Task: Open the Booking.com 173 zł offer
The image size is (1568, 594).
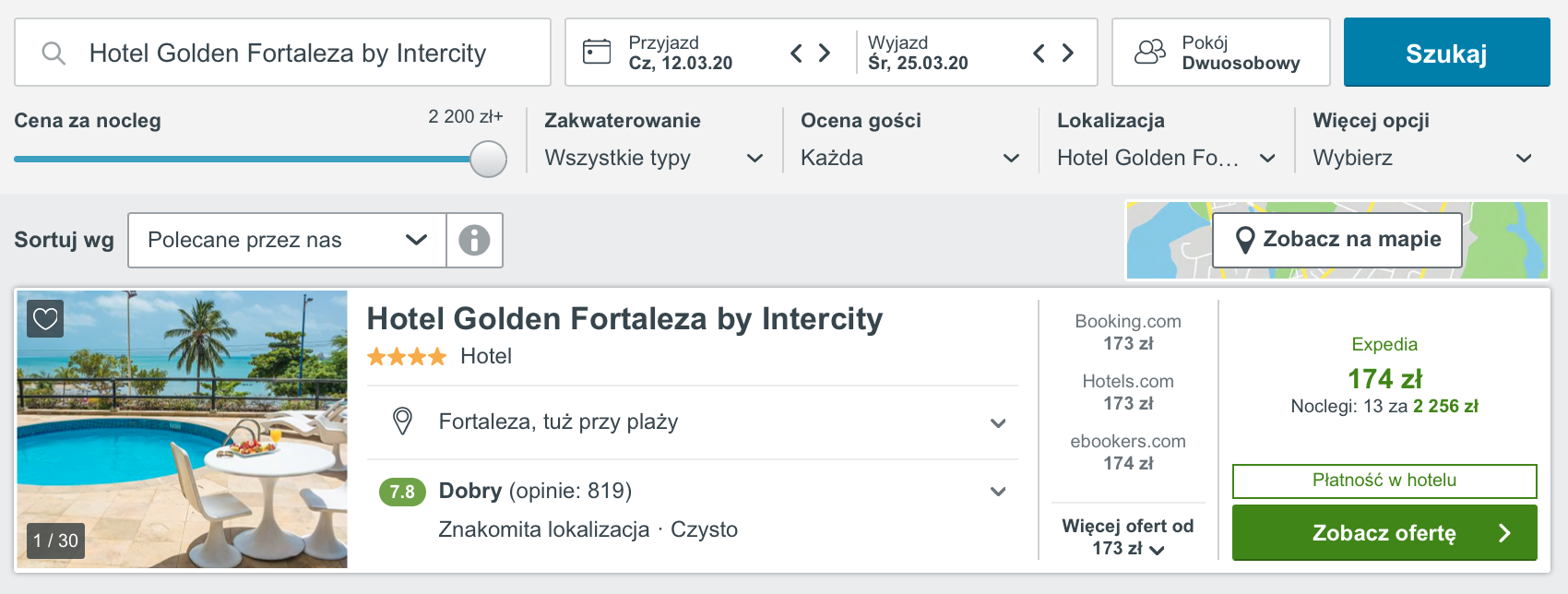Action: tap(1128, 332)
